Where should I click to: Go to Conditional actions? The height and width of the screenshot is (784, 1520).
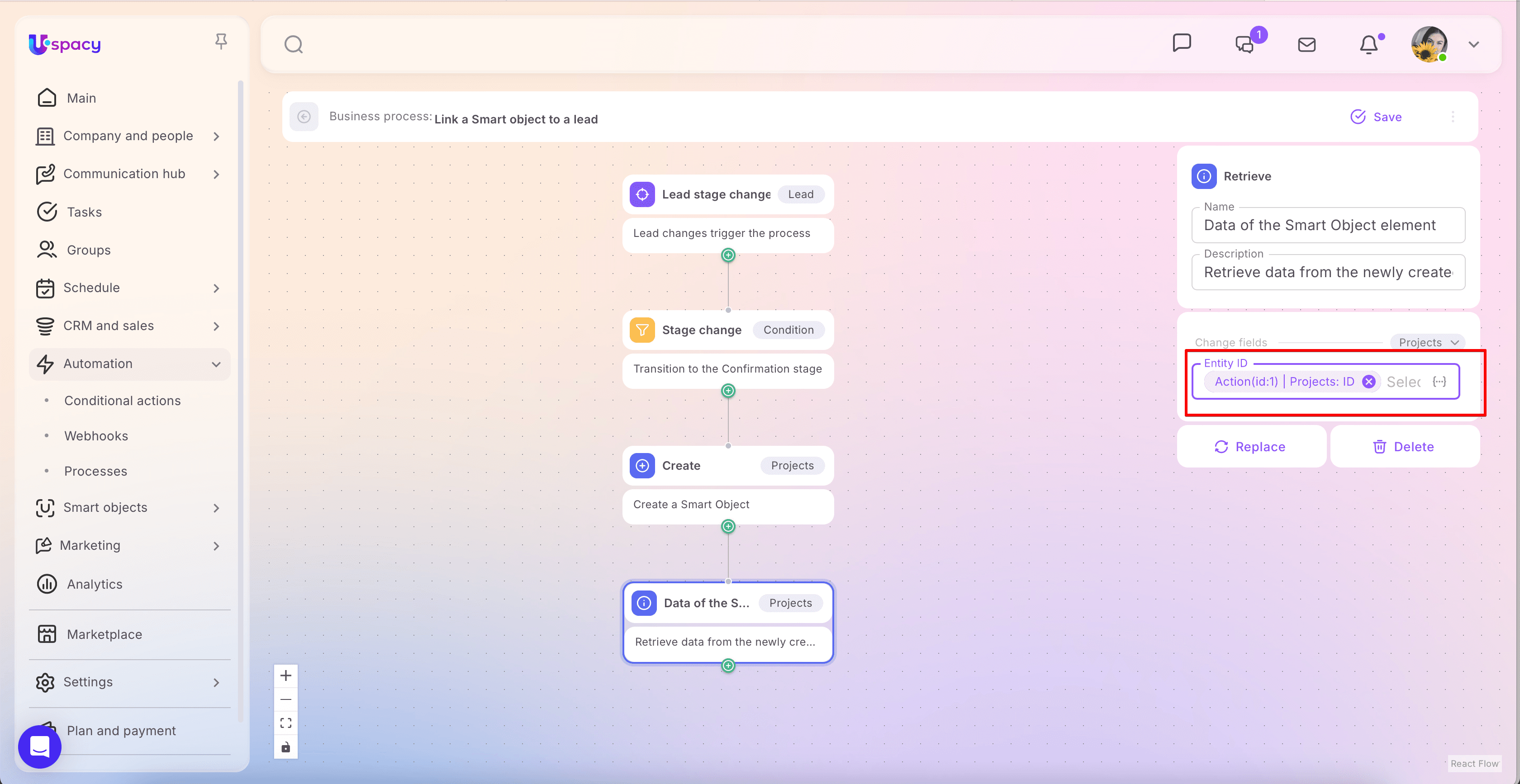pyautogui.click(x=122, y=401)
